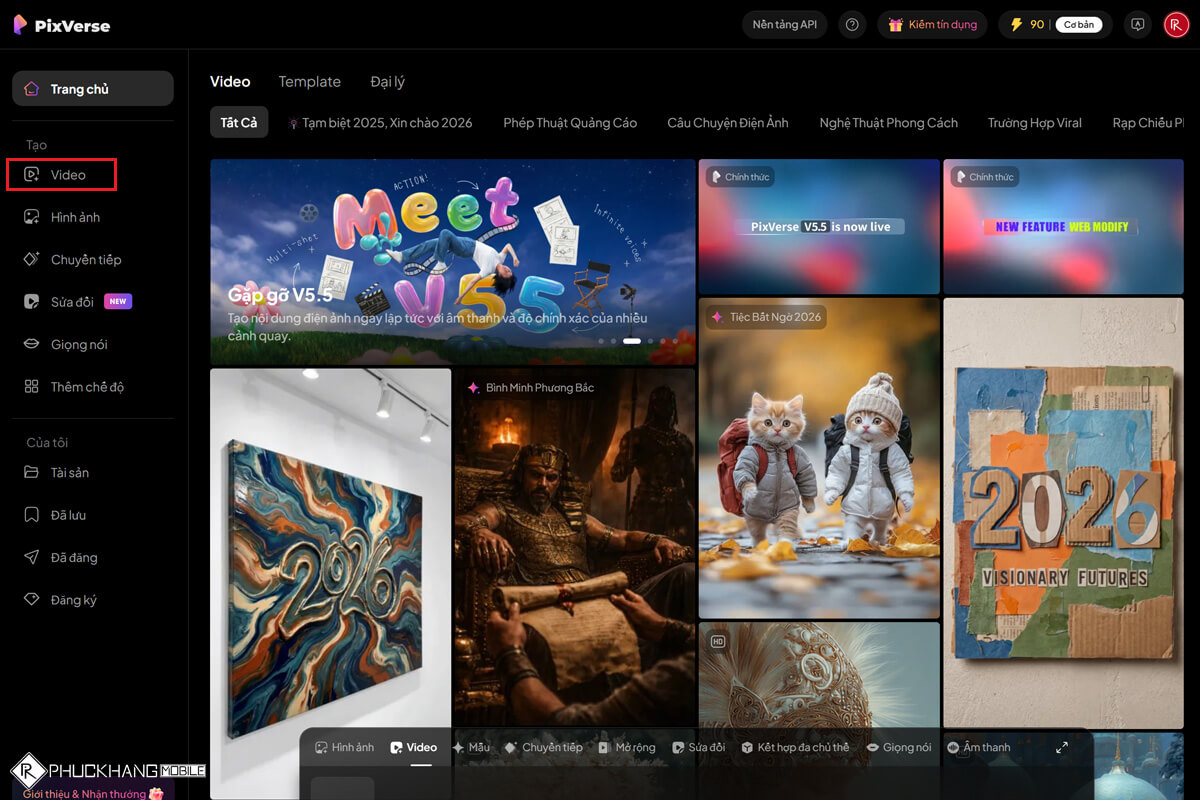The image size is (1200, 800).
Task: Open the help question mark icon
Action: [x=852, y=25]
